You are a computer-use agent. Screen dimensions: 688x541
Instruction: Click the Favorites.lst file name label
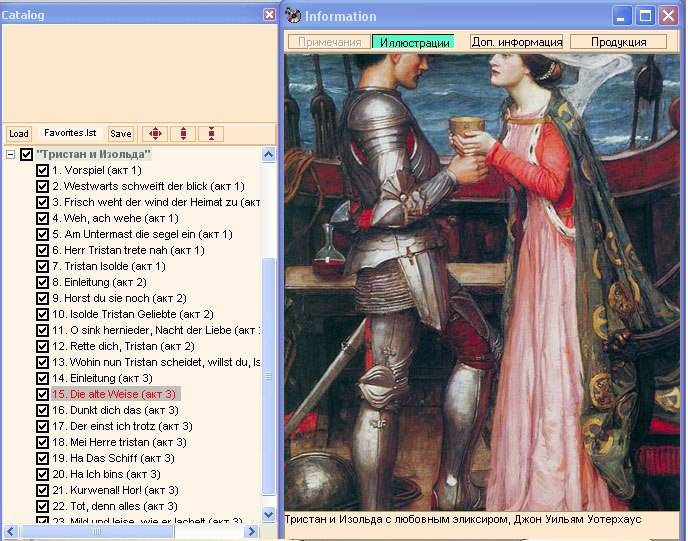pos(70,133)
